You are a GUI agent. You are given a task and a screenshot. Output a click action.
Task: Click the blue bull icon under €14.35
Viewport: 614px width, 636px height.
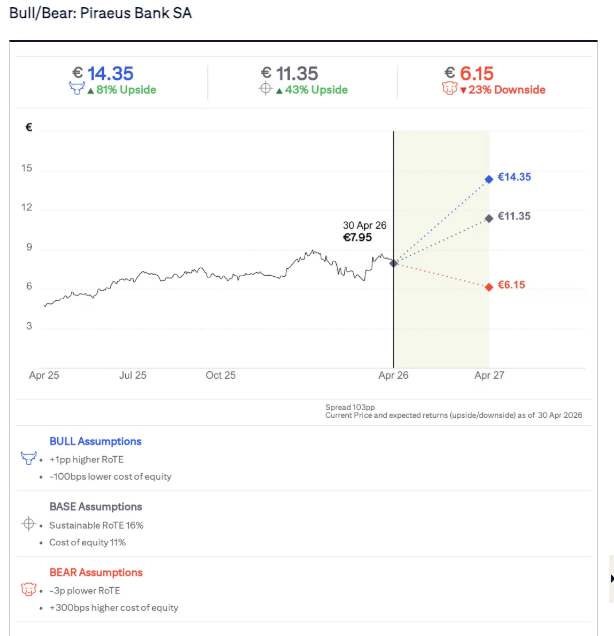coord(77,88)
